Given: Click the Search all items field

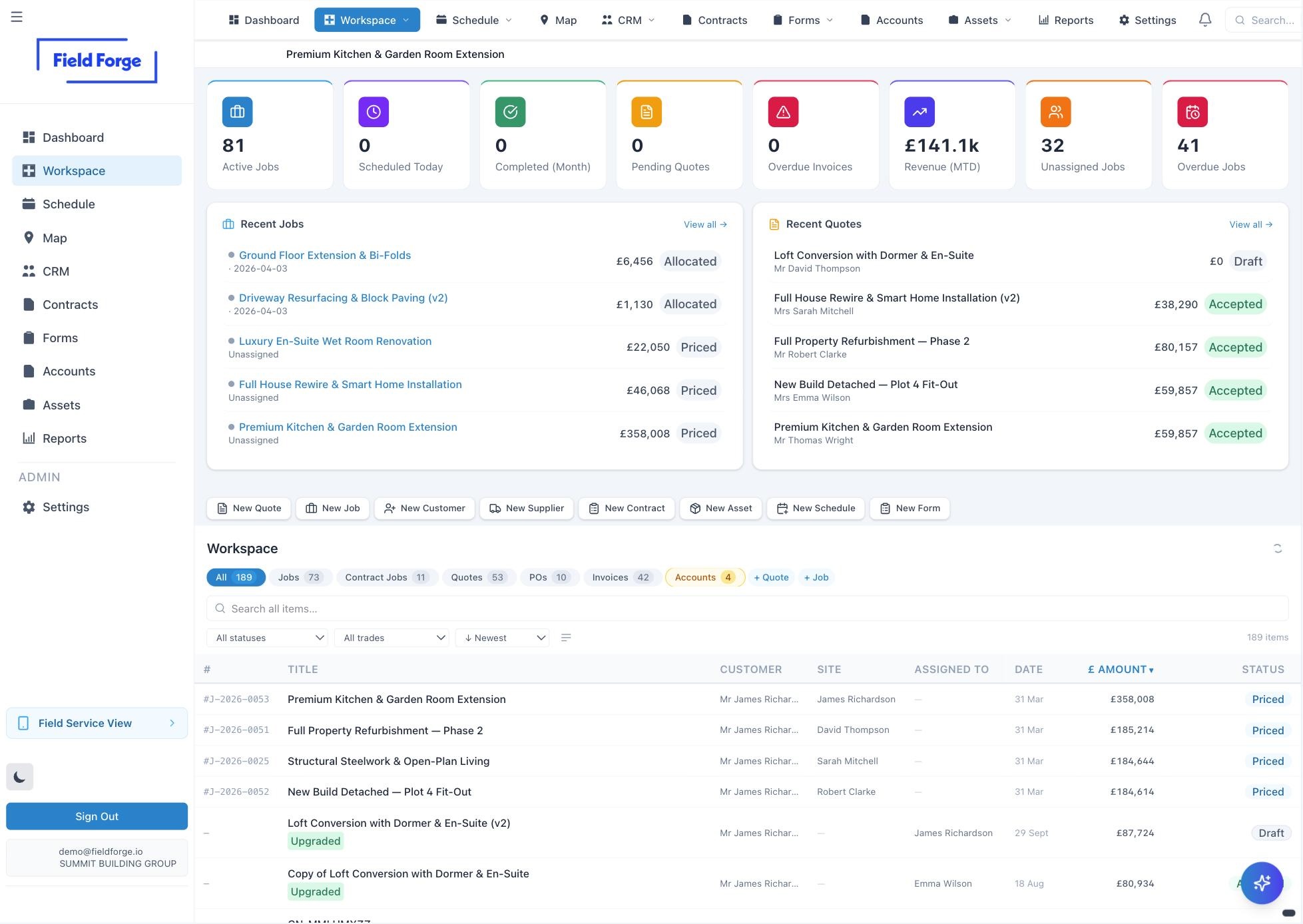Looking at the screenshot, I should click(x=746, y=608).
